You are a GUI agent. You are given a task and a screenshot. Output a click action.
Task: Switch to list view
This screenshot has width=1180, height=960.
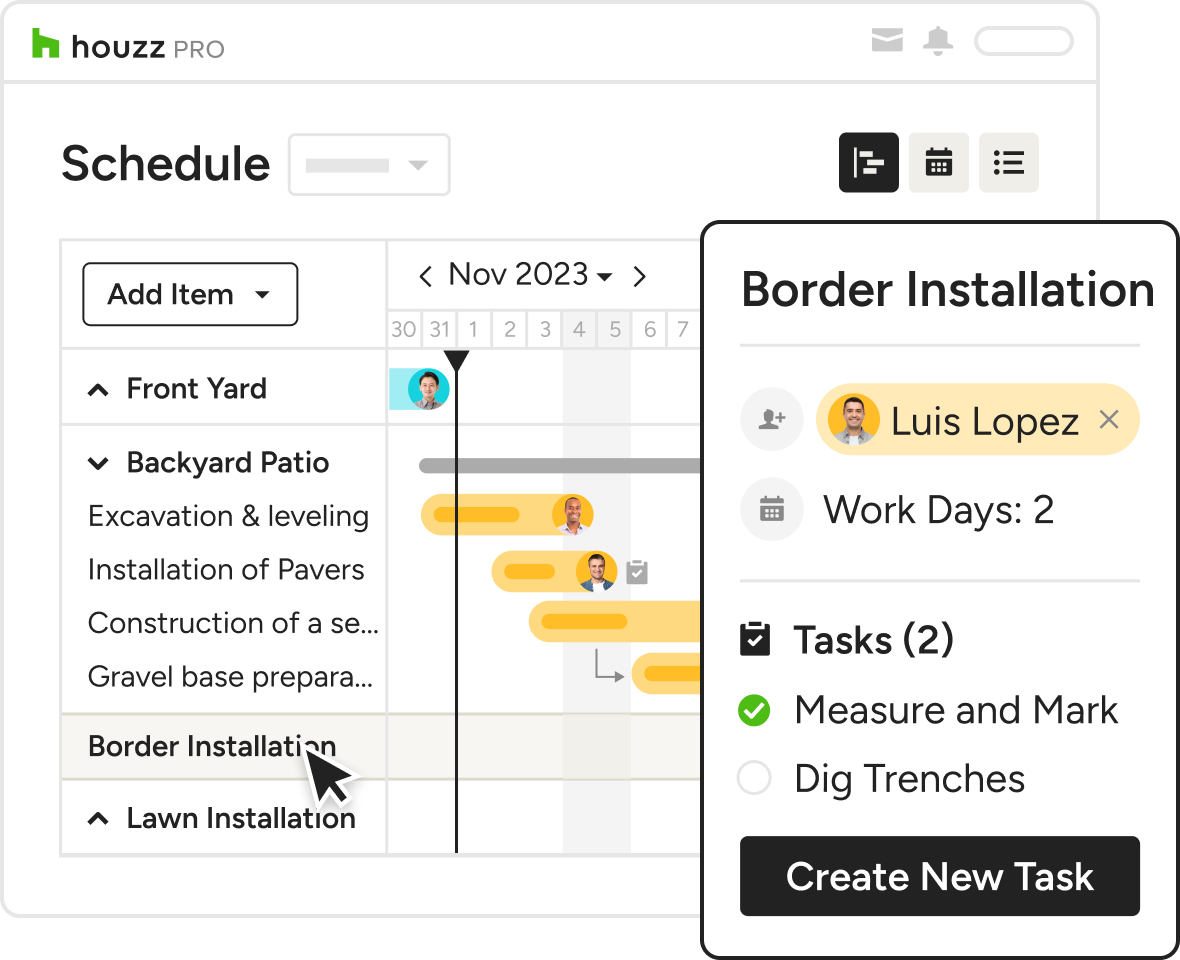(1008, 162)
